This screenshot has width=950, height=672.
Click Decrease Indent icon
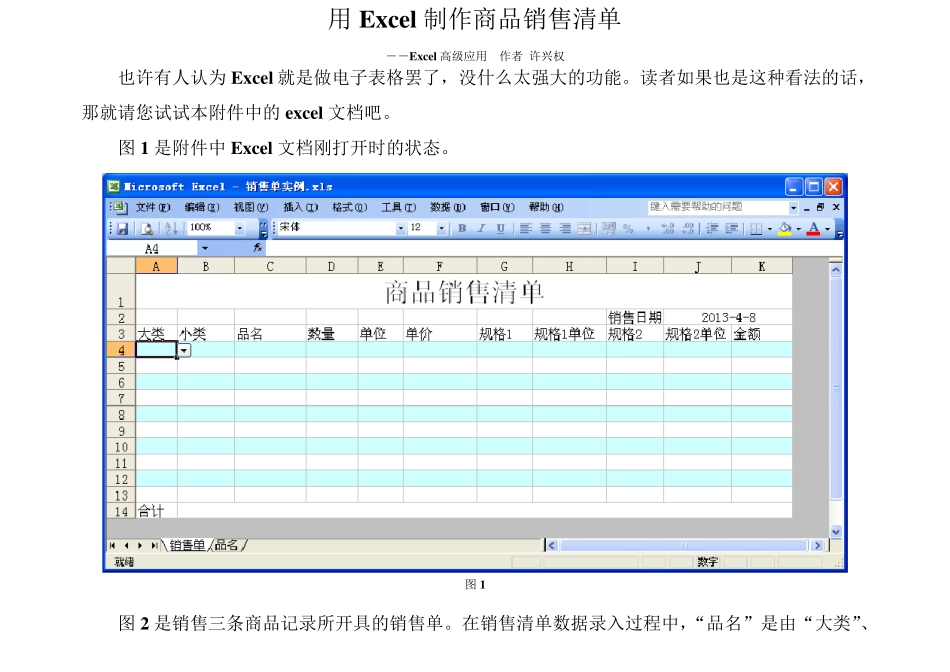[x=712, y=228]
